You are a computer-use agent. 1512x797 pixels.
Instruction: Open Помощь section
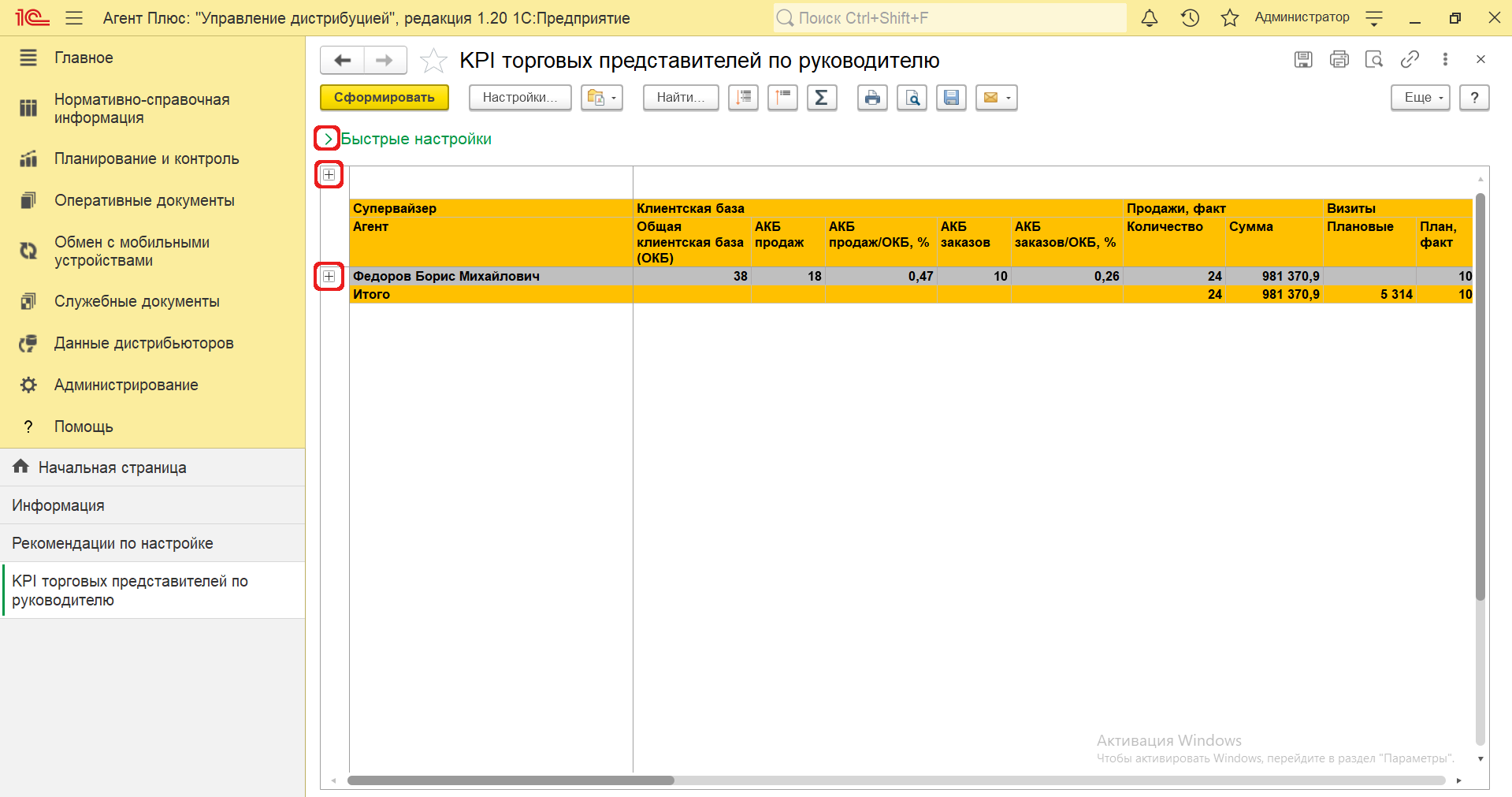pyautogui.click(x=152, y=426)
